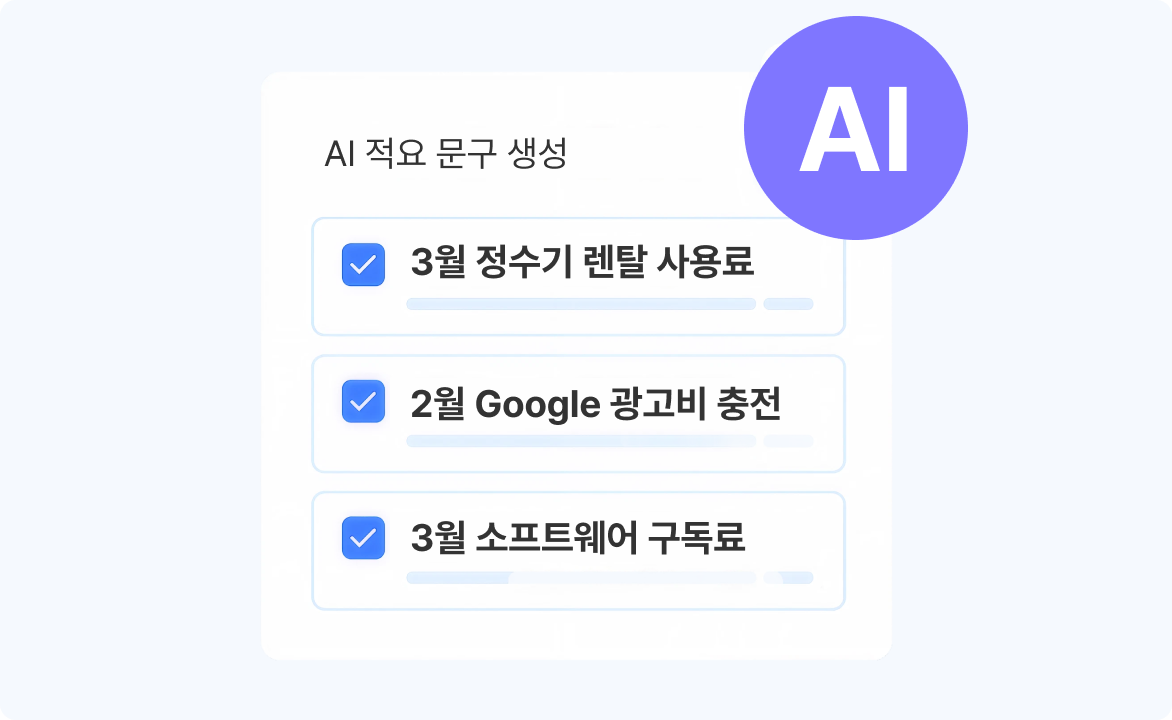The width and height of the screenshot is (1172, 720).
Task: Click the "3월 정수기 렌탈 사용료" text
Action: click(582, 263)
